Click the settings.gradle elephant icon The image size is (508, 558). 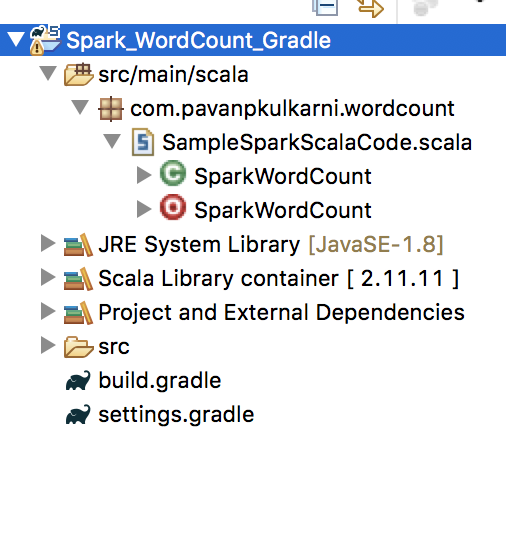click(x=78, y=415)
